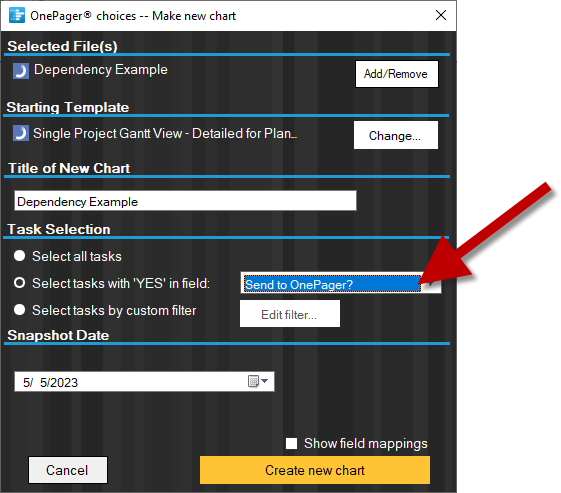Open the snapshot date calendar picker
Image resolution: width=561 pixels, height=493 pixels.
pyautogui.click(x=258, y=381)
